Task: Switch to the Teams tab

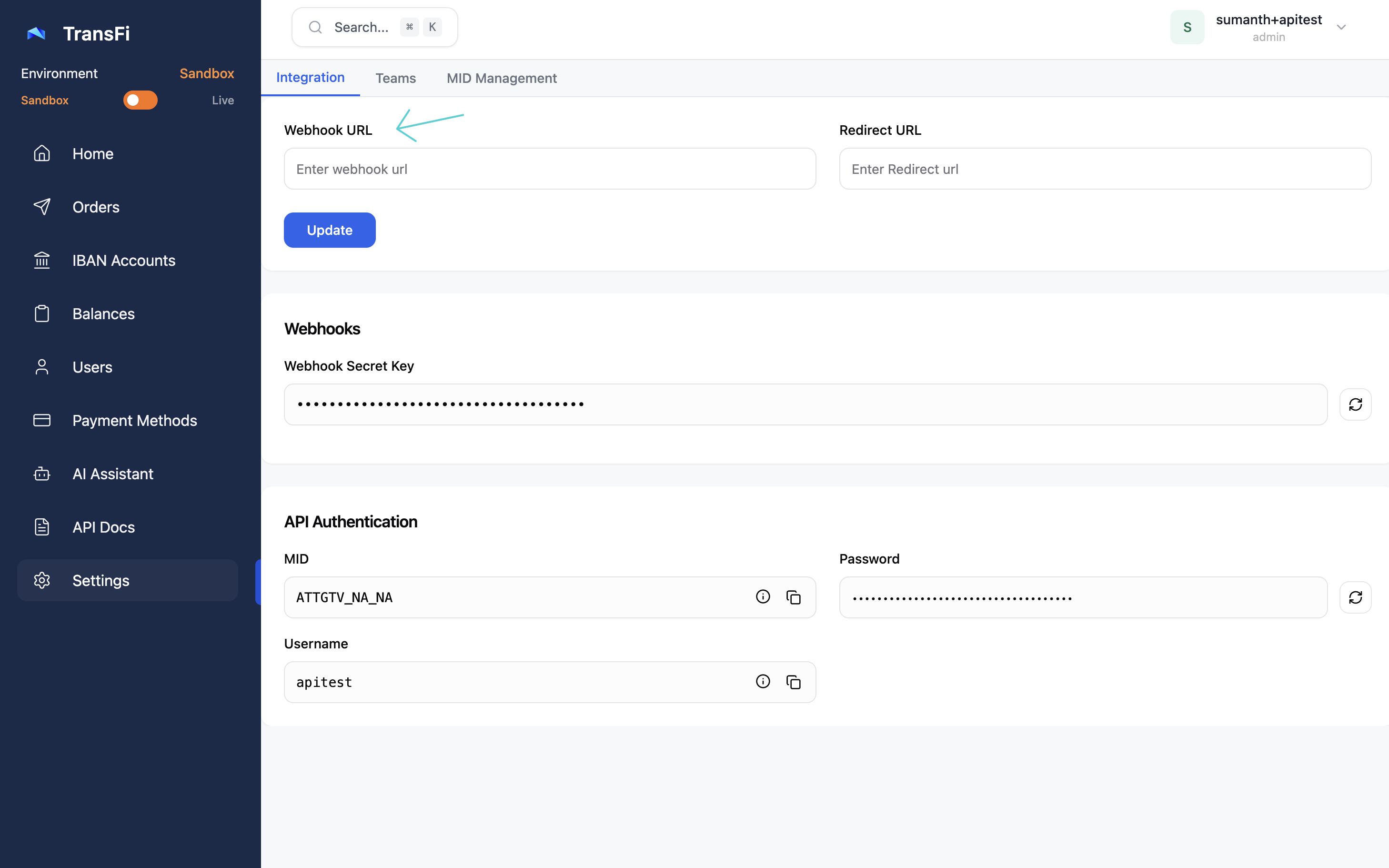Action: 395,78
